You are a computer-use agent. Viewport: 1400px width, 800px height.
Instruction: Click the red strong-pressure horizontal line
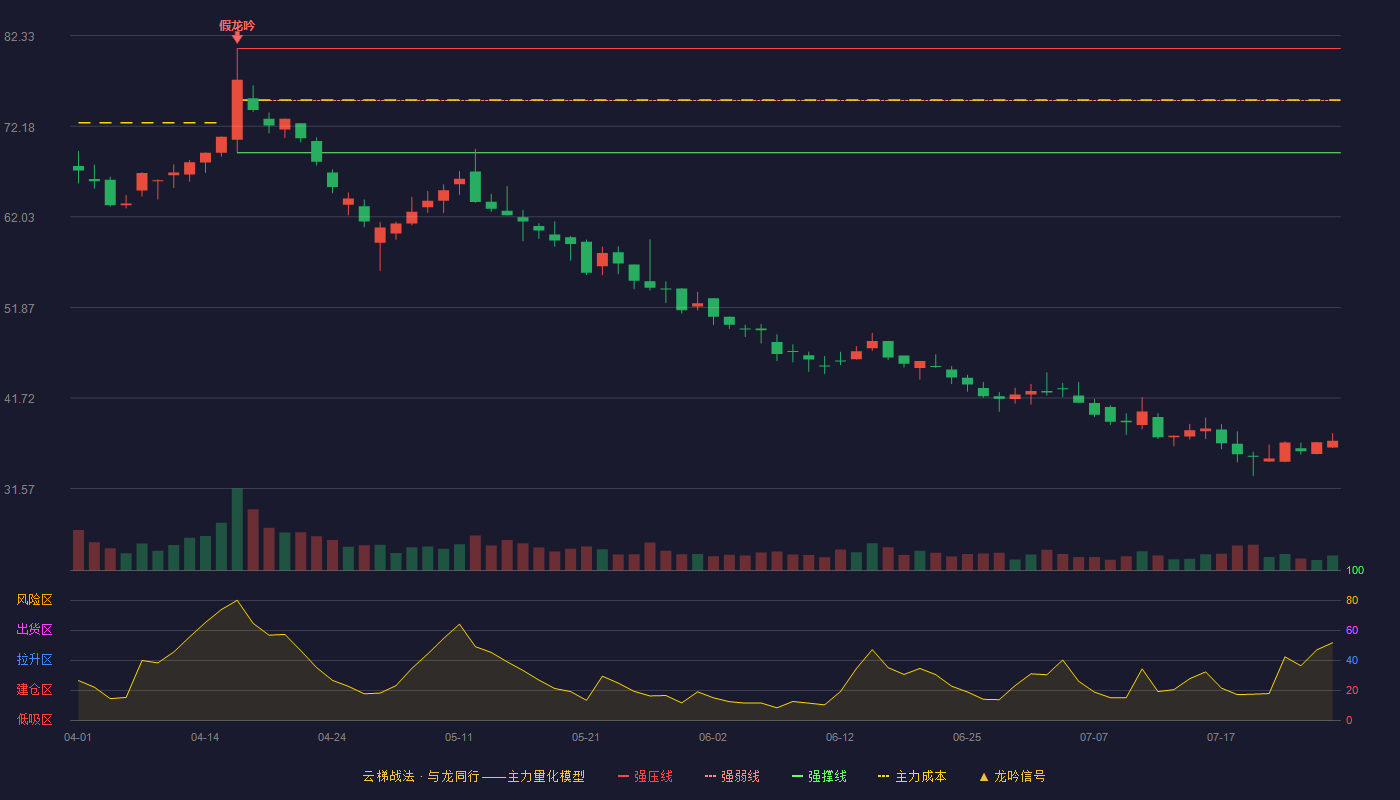[789, 48]
